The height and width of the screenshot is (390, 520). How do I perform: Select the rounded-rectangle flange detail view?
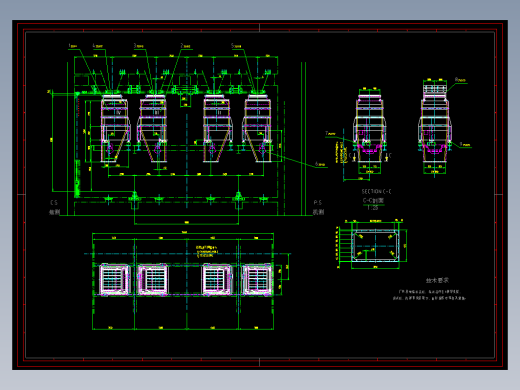tap(375, 245)
